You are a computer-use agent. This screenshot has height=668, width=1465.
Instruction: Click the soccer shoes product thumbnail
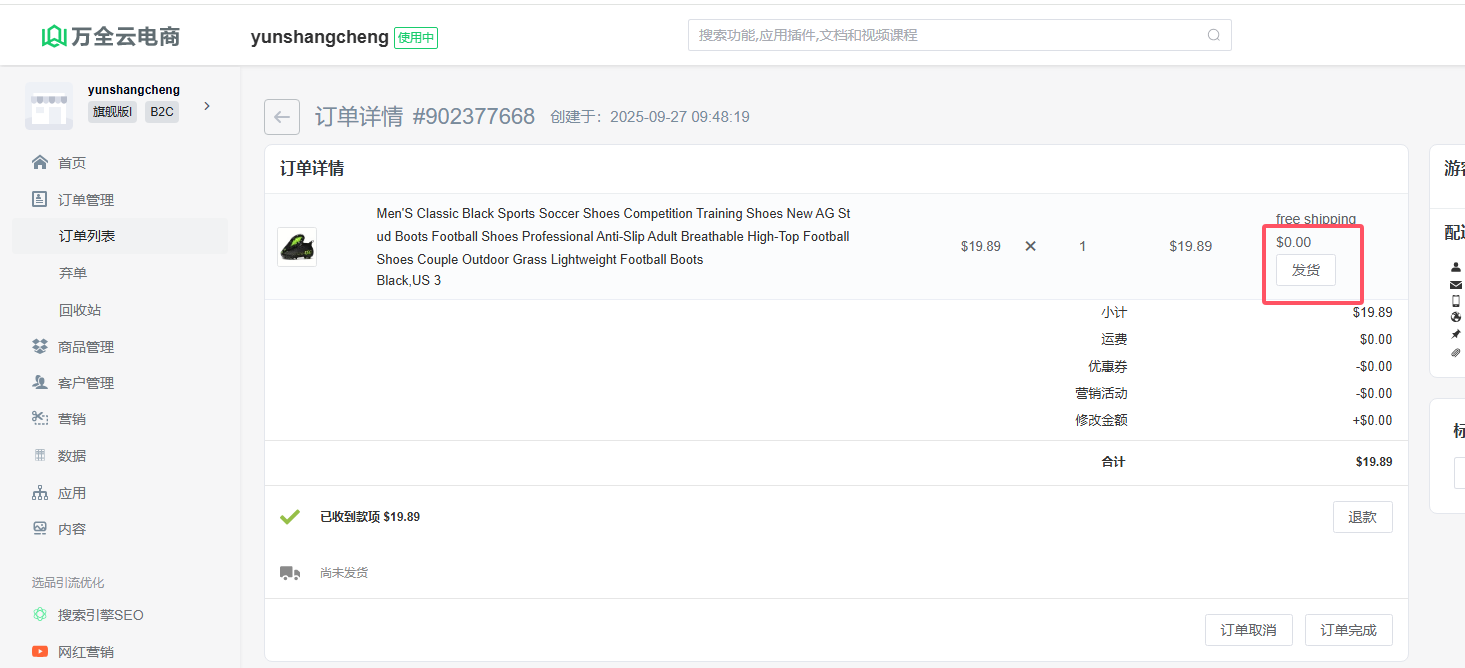[x=297, y=246]
